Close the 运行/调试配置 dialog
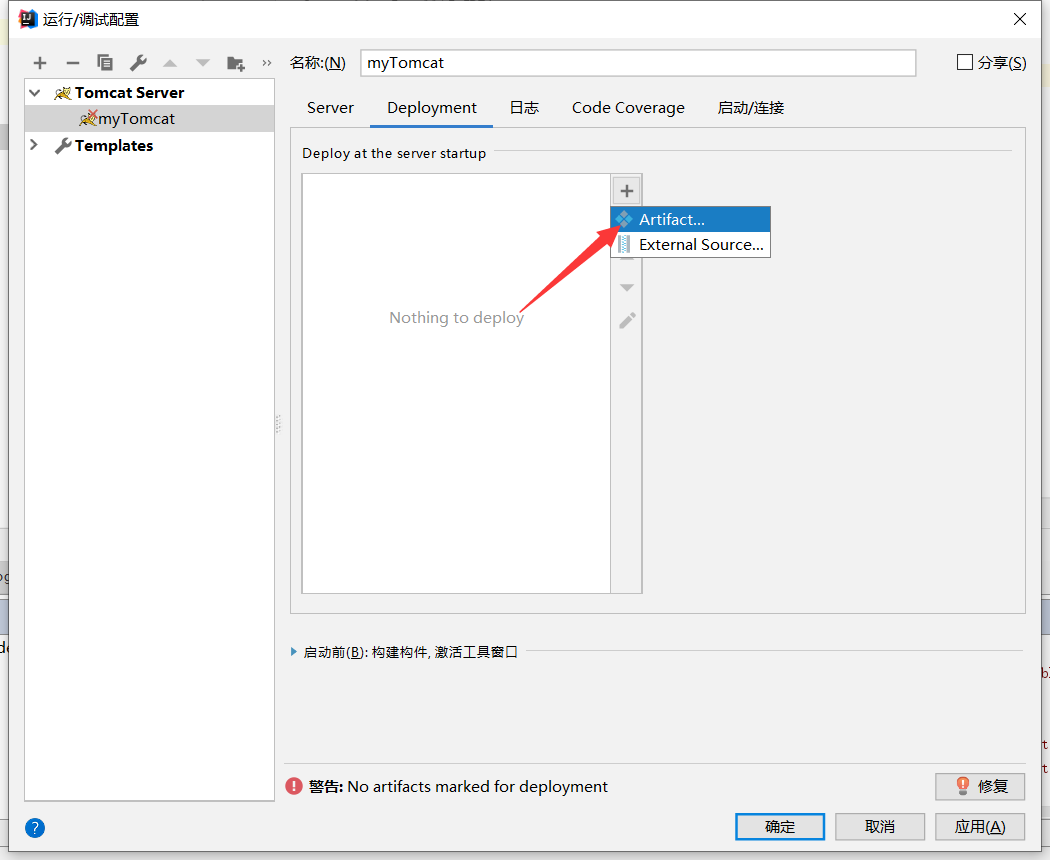Viewport: 1050px width, 860px height. click(x=1019, y=19)
